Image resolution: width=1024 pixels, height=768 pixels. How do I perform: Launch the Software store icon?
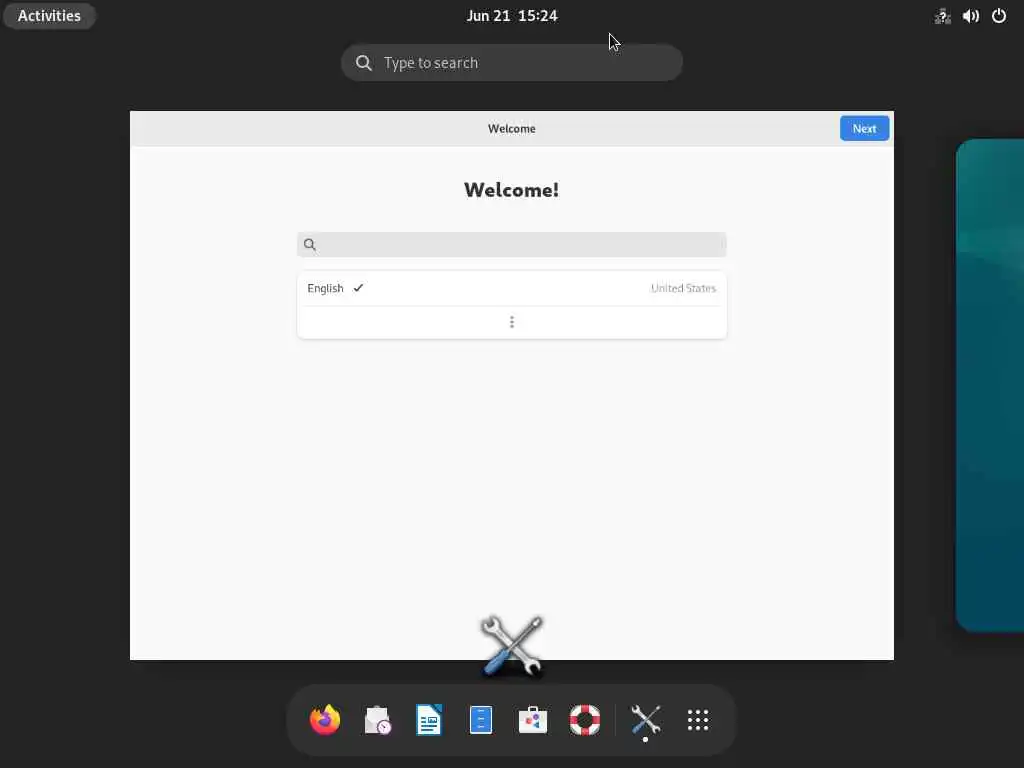coord(533,720)
